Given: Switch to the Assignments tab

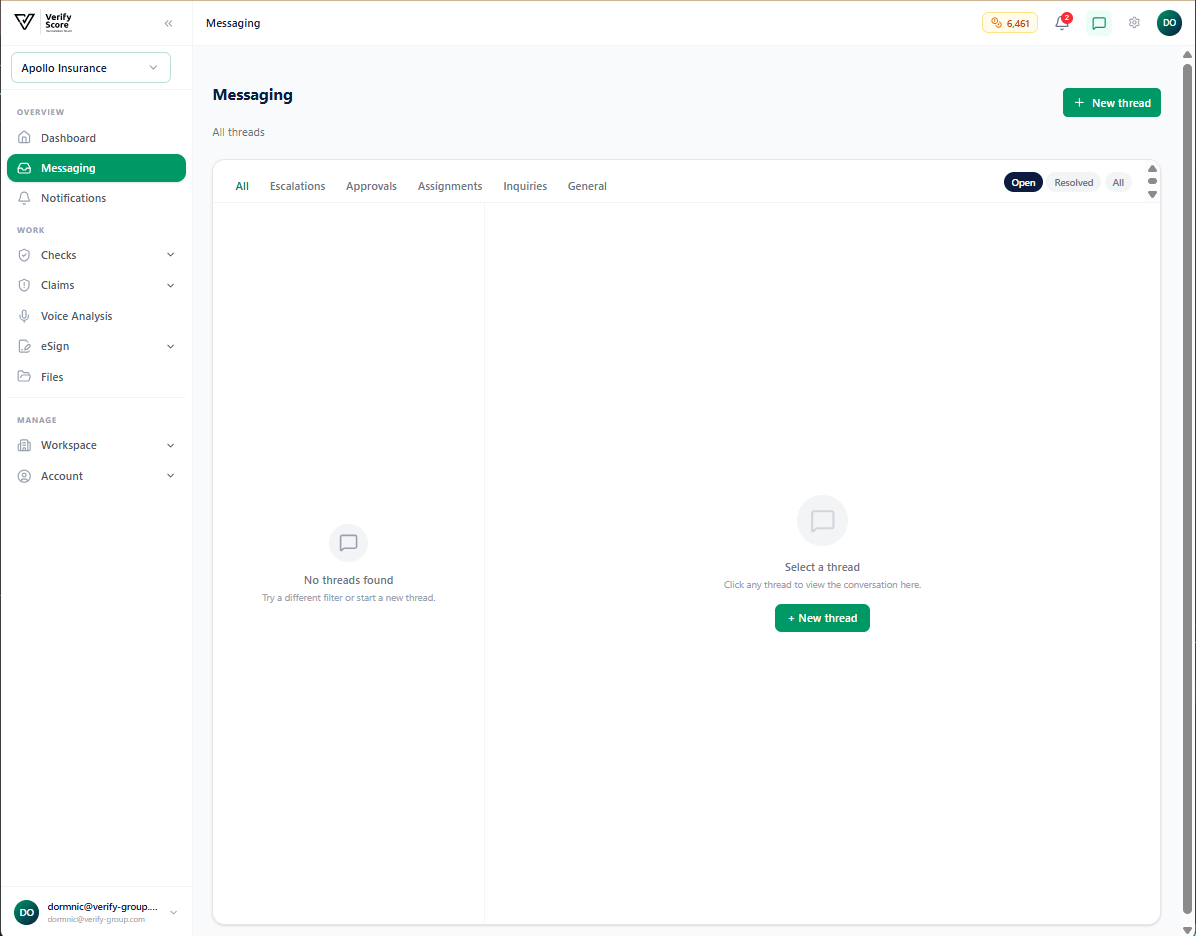Looking at the screenshot, I should [x=450, y=186].
